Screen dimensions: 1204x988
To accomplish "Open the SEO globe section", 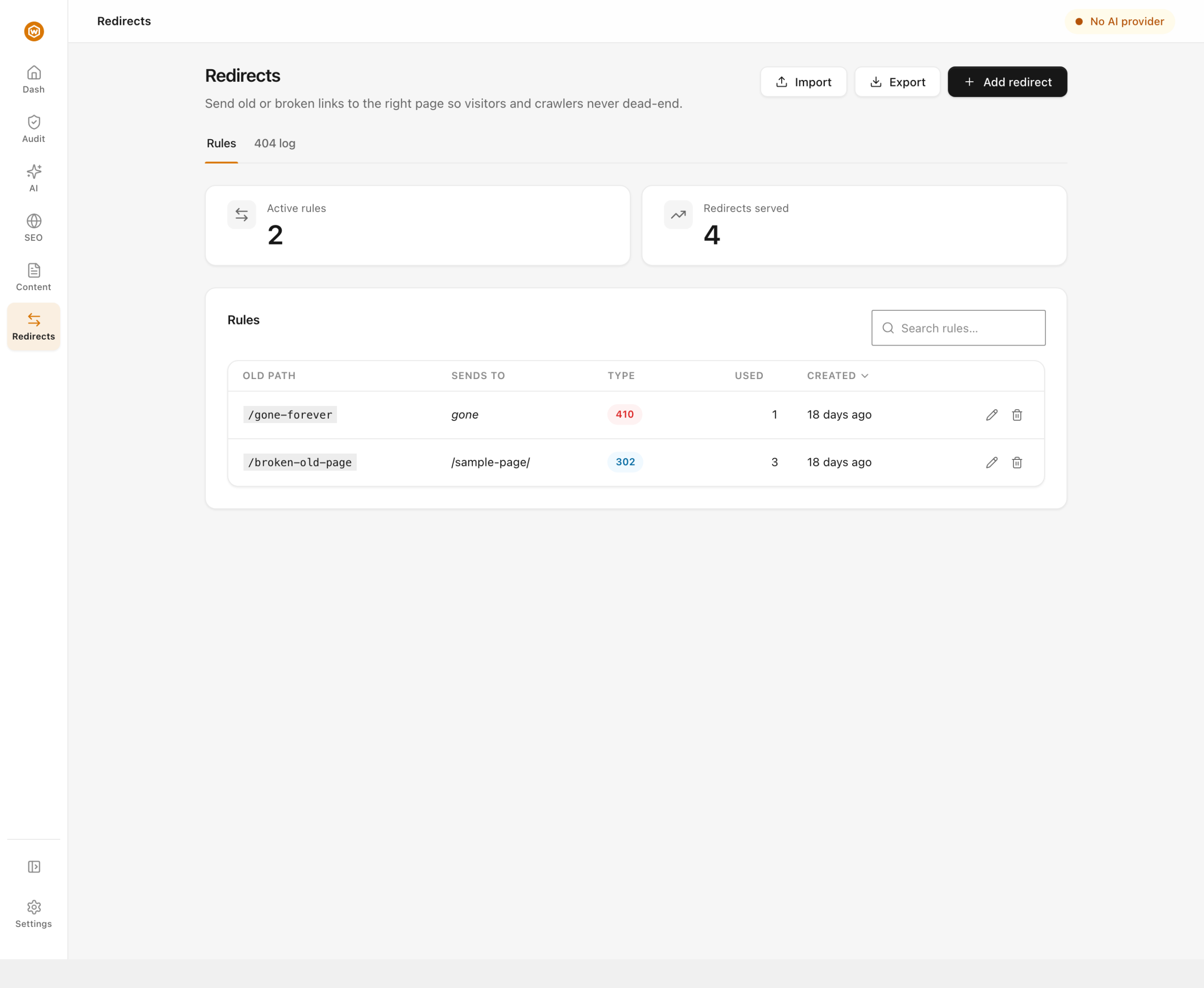I will (x=33, y=228).
